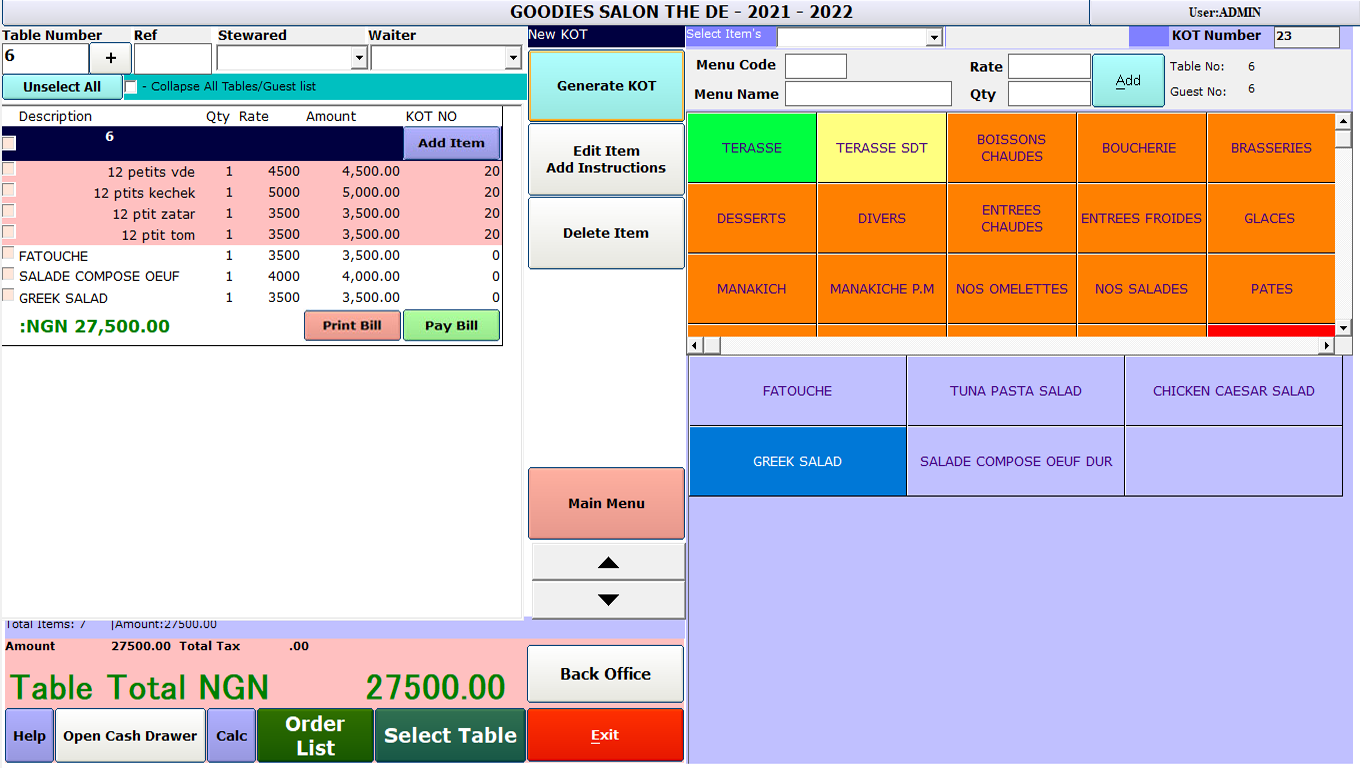This screenshot has height=768, width=1360.
Task: Select the BOUCHERIE category
Action: 1142,148
